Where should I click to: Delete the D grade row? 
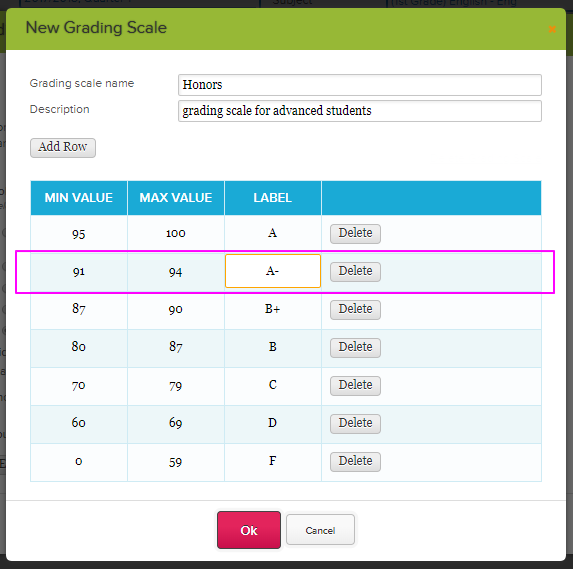[x=355, y=424]
